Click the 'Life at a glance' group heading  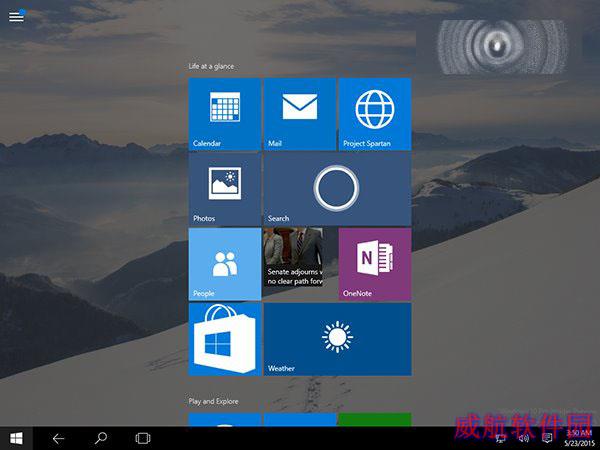211,66
